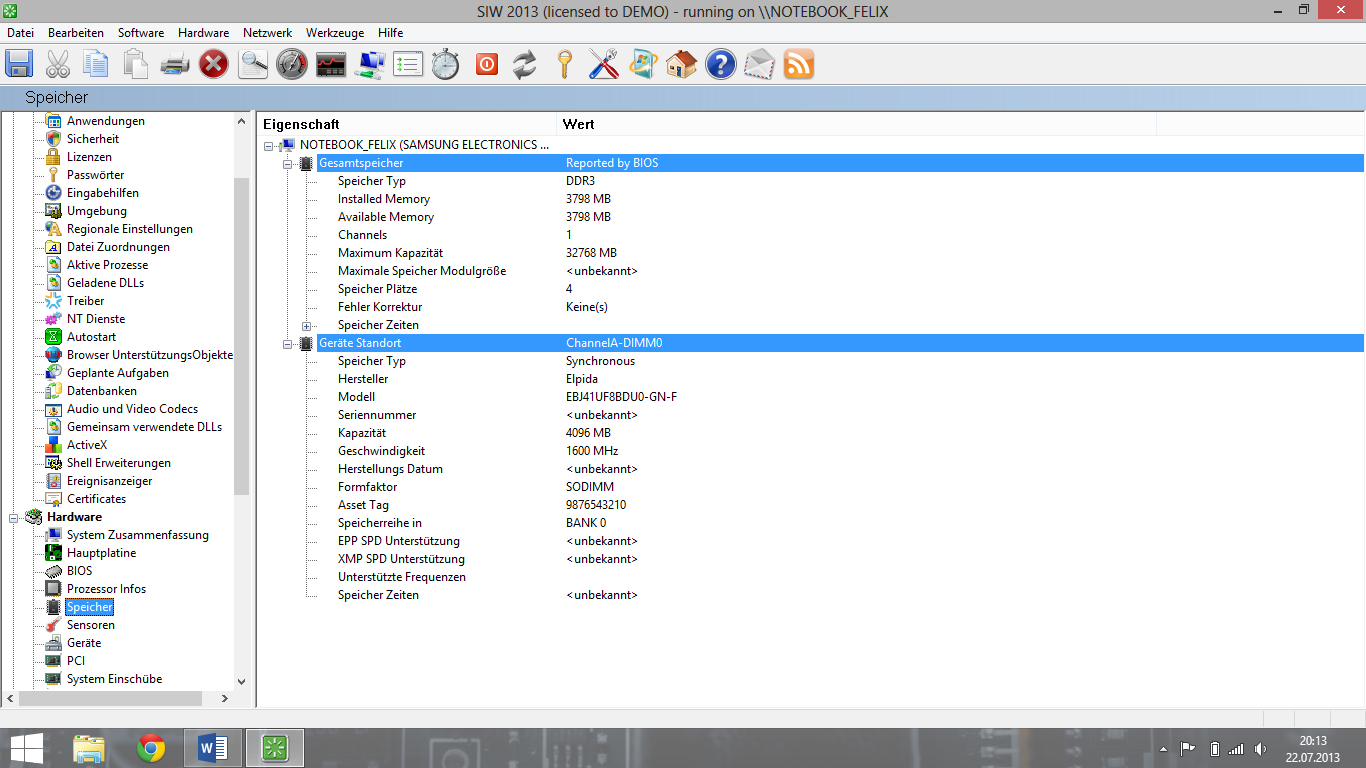Click the stopwatch toolbar icon
Viewport: 1366px width, 768px height.
pos(446,65)
